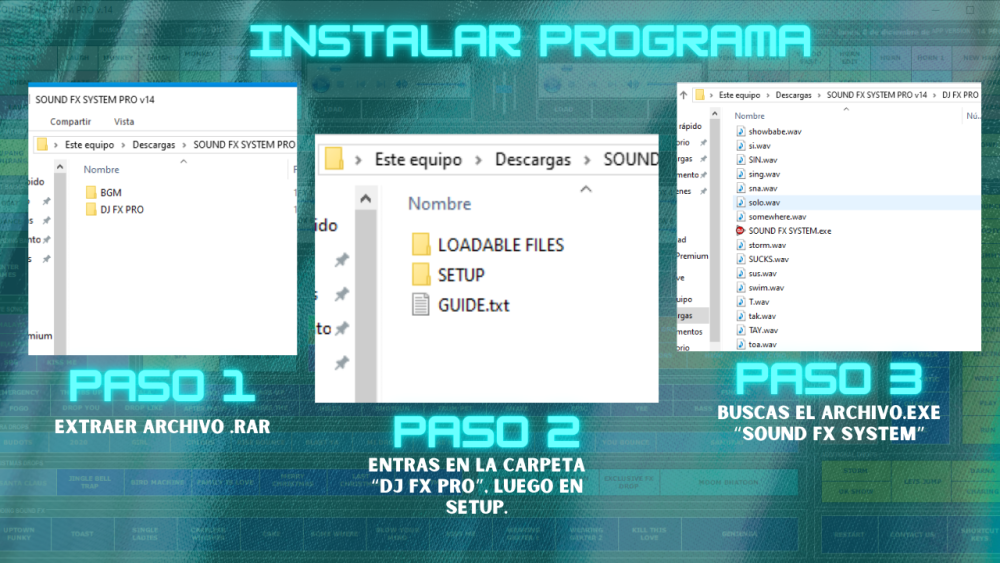This screenshot has width=1000, height=563.
Task: Click the up arrow navigation icon in right window
Action: pos(684,95)
